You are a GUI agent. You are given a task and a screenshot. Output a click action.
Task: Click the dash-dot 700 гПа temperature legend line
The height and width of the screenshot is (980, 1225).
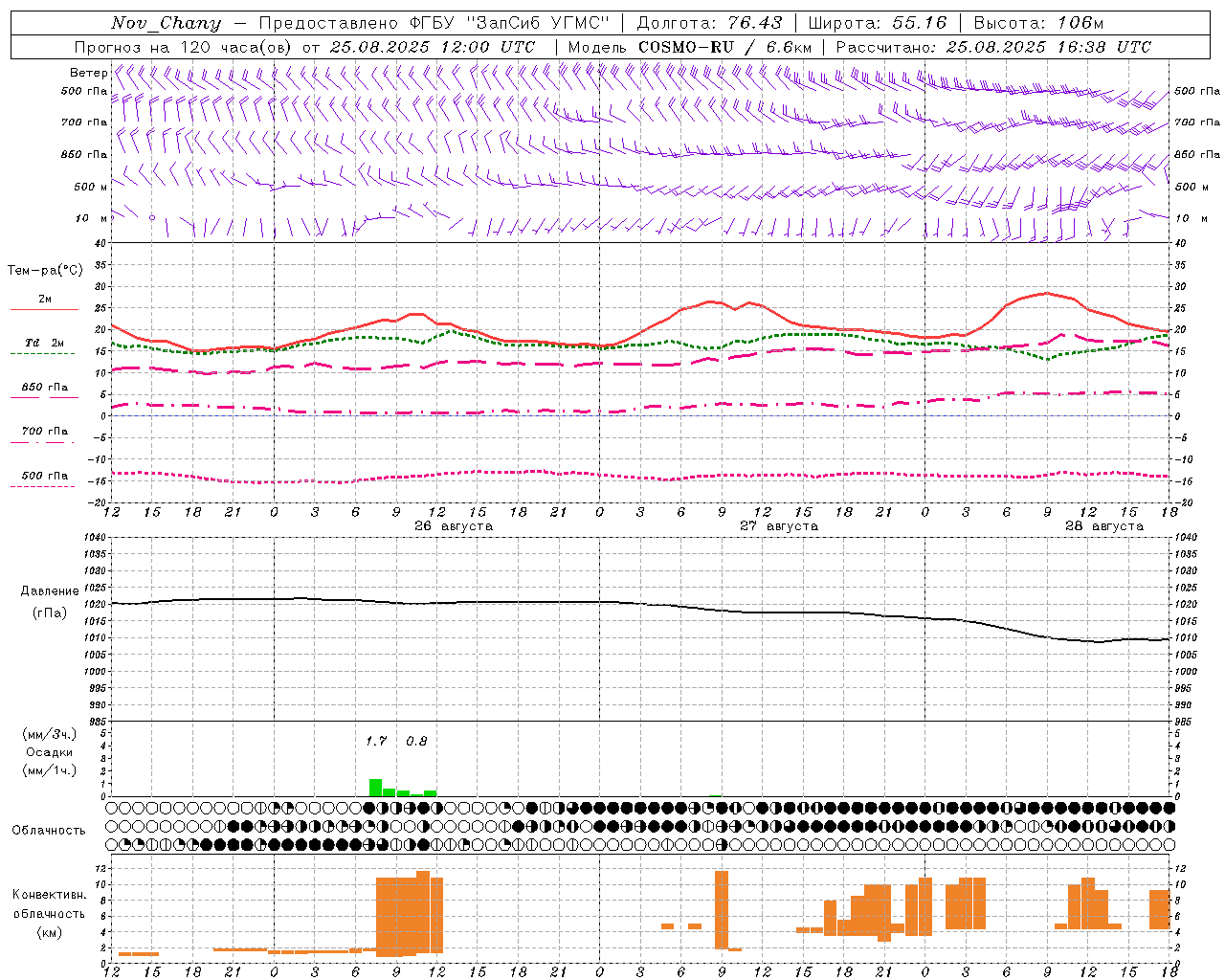(44, 442)
